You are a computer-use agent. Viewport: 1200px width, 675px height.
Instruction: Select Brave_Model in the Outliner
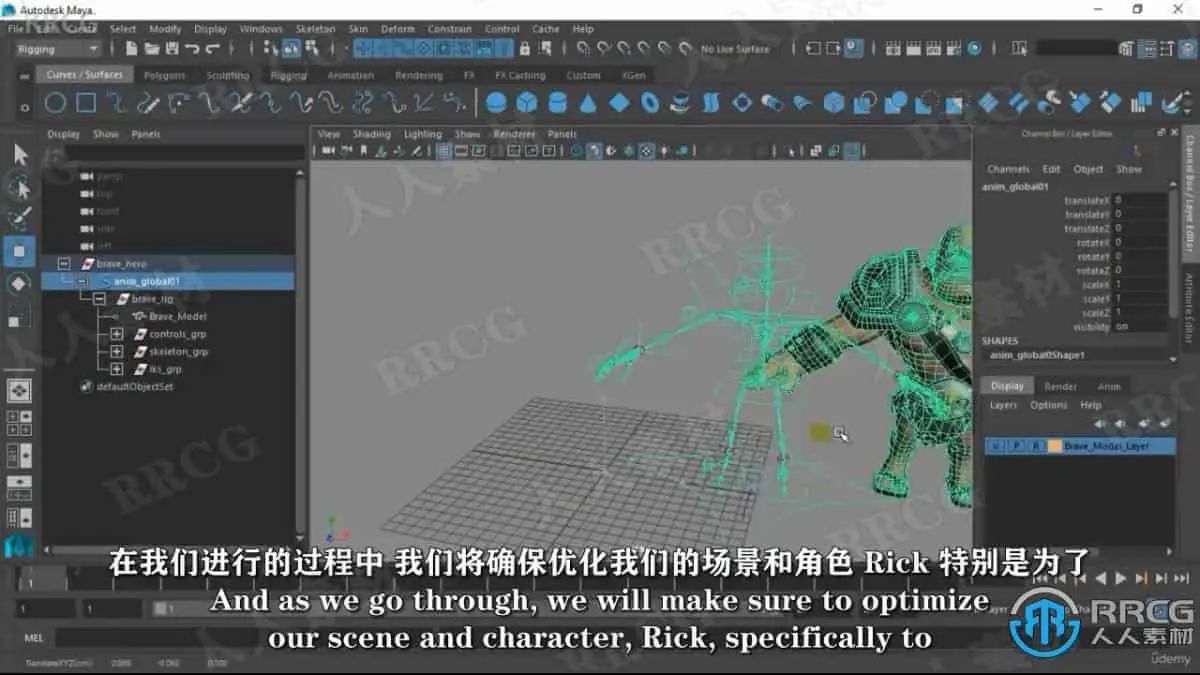tap(177, 317)
